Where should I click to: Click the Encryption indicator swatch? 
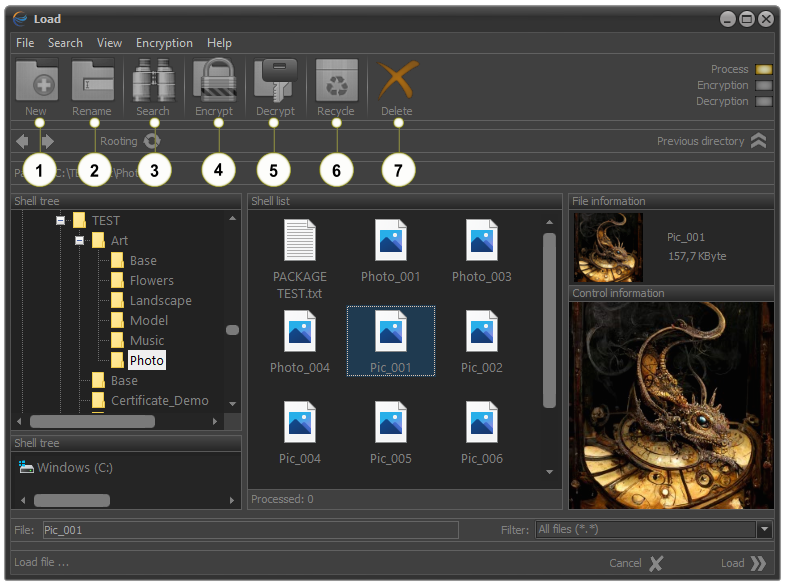763,85
